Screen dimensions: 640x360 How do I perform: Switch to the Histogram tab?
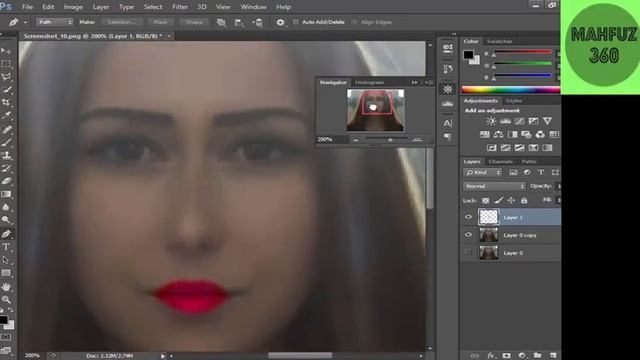pyautogui.click(x=369, y=82)
